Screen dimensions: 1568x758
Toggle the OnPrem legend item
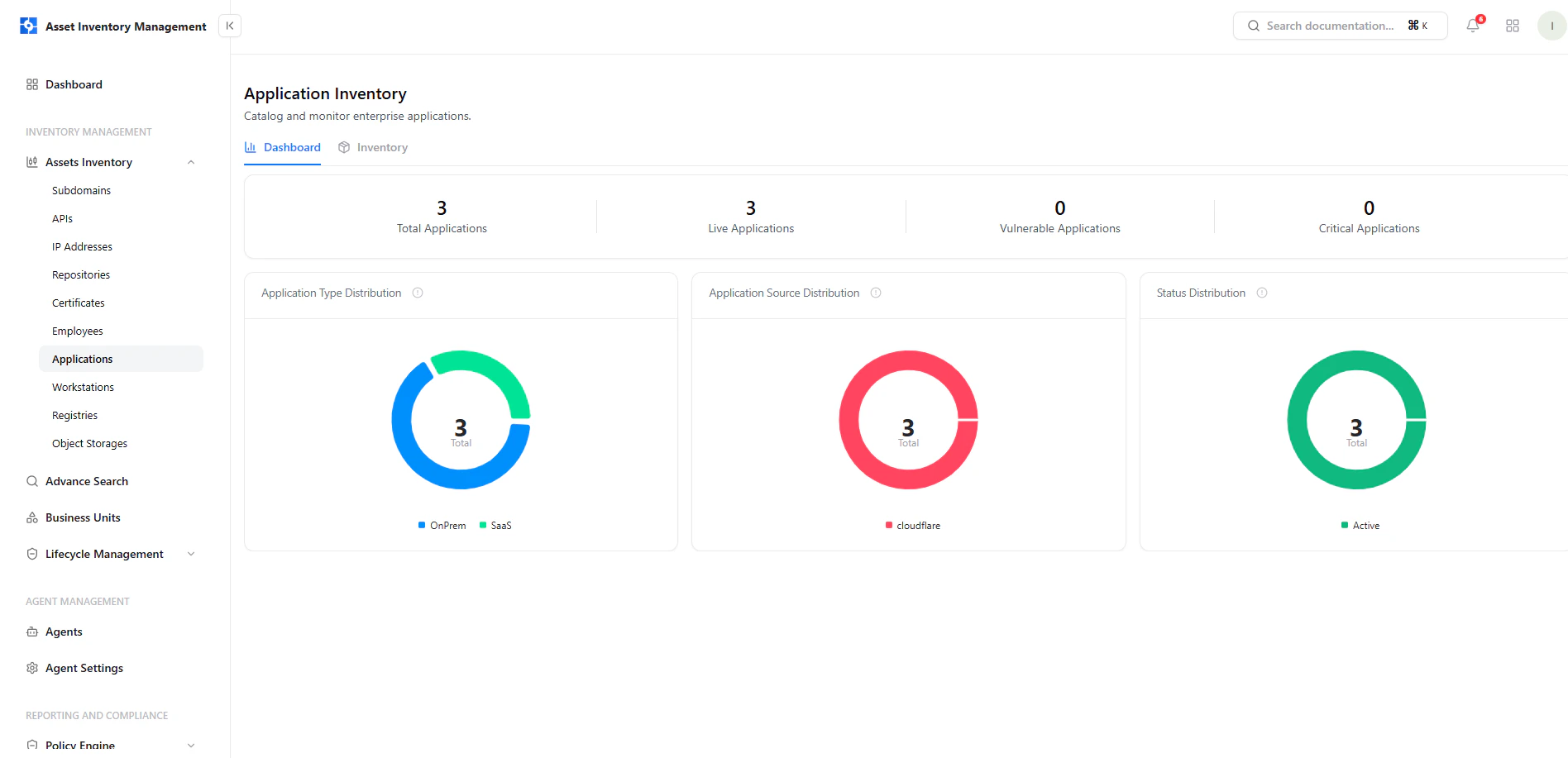point(442,526)
